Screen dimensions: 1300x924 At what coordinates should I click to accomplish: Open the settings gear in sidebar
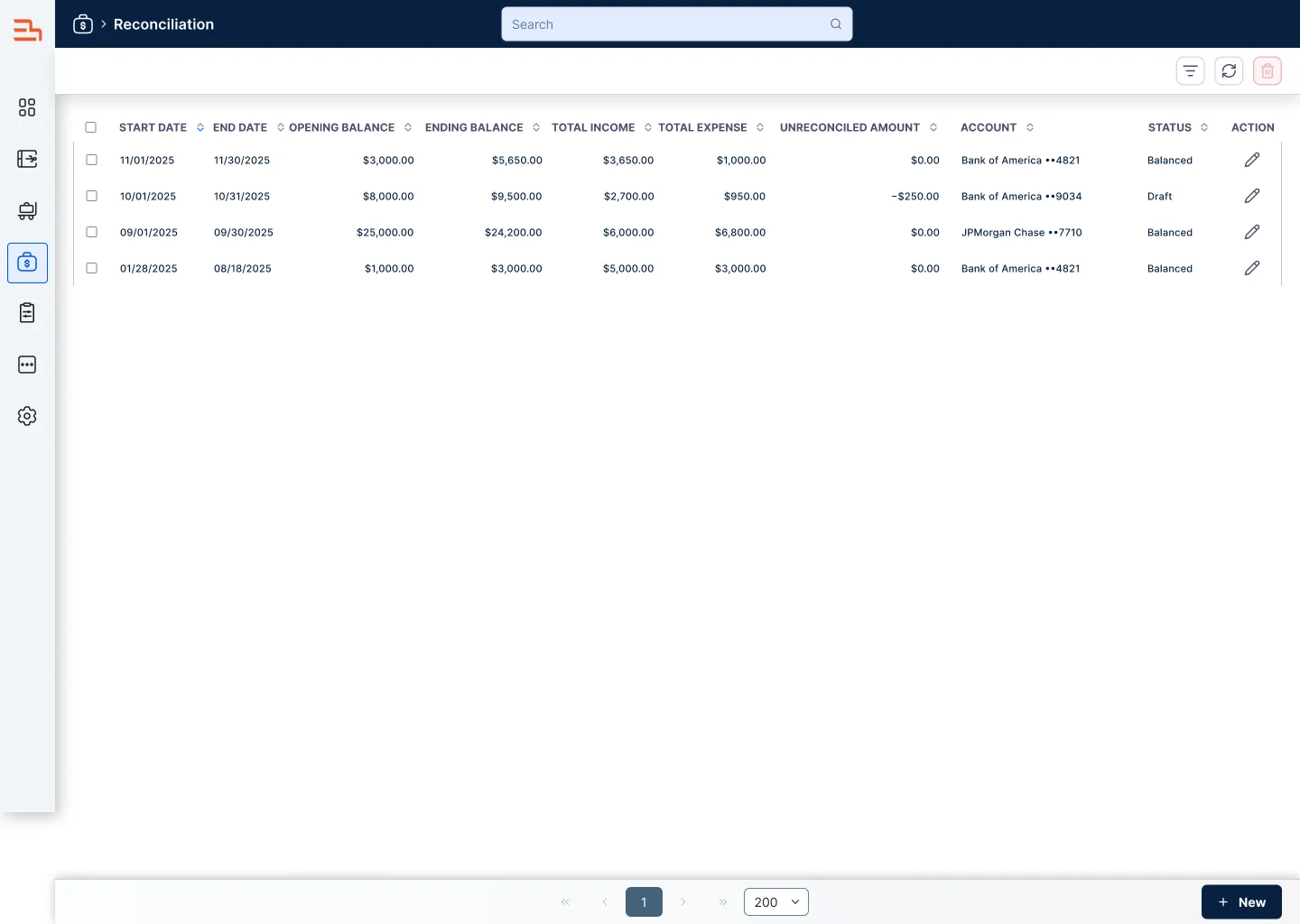pyautogui.click(x=27, y=416)
